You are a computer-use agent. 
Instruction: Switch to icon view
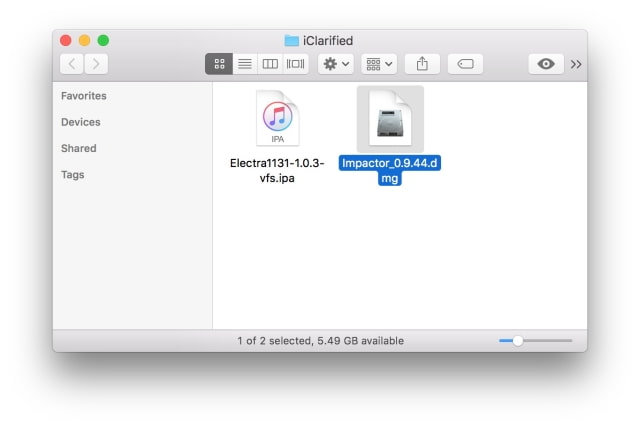click(x=219, y=64)
